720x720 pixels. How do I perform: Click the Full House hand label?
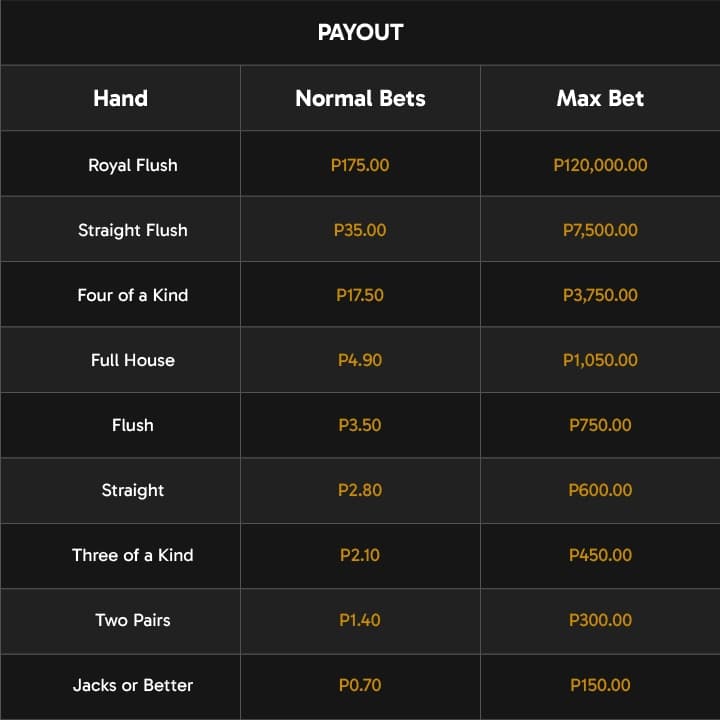pos(133,360)
